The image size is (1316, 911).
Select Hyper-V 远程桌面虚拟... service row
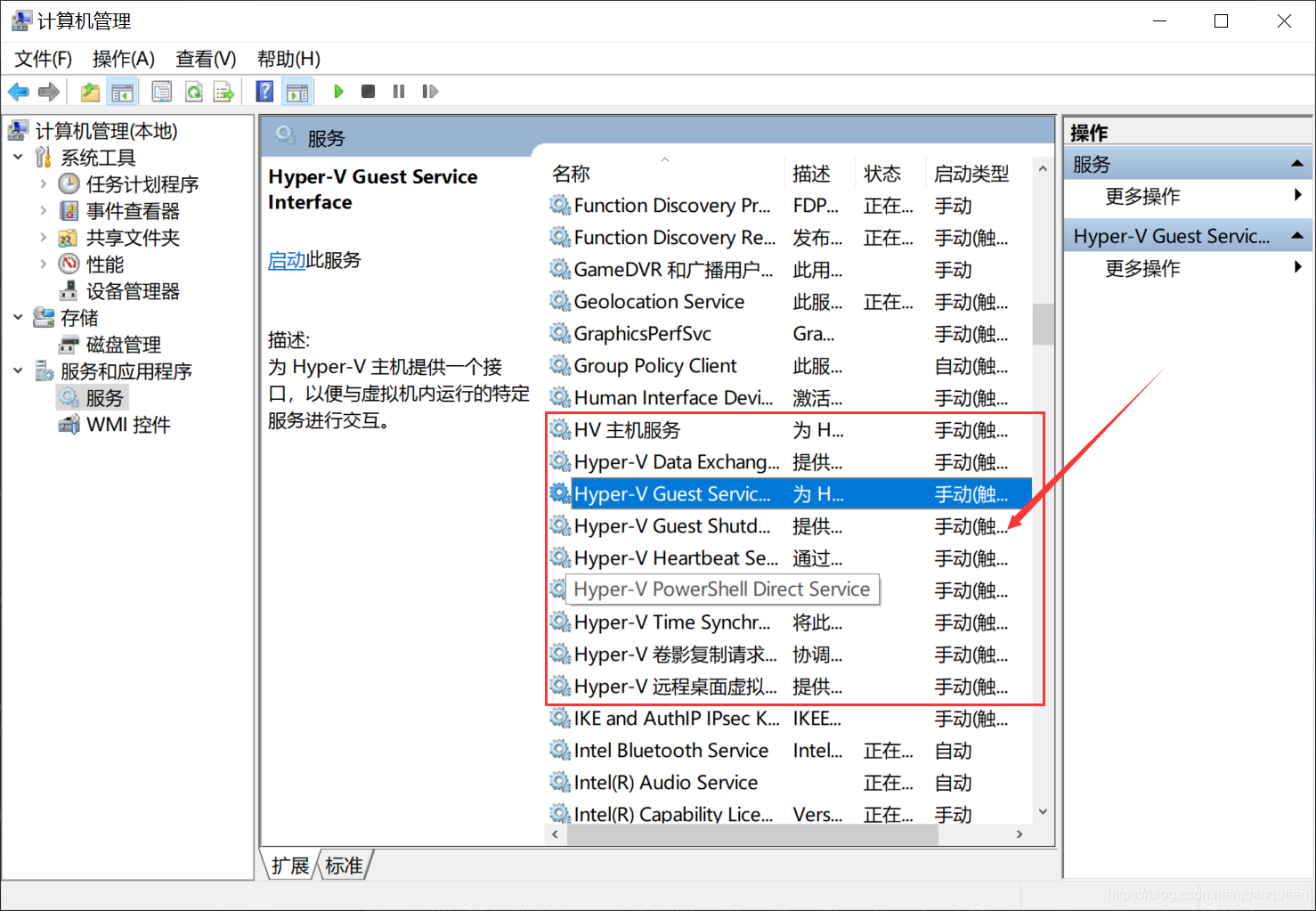click(789, 686)
